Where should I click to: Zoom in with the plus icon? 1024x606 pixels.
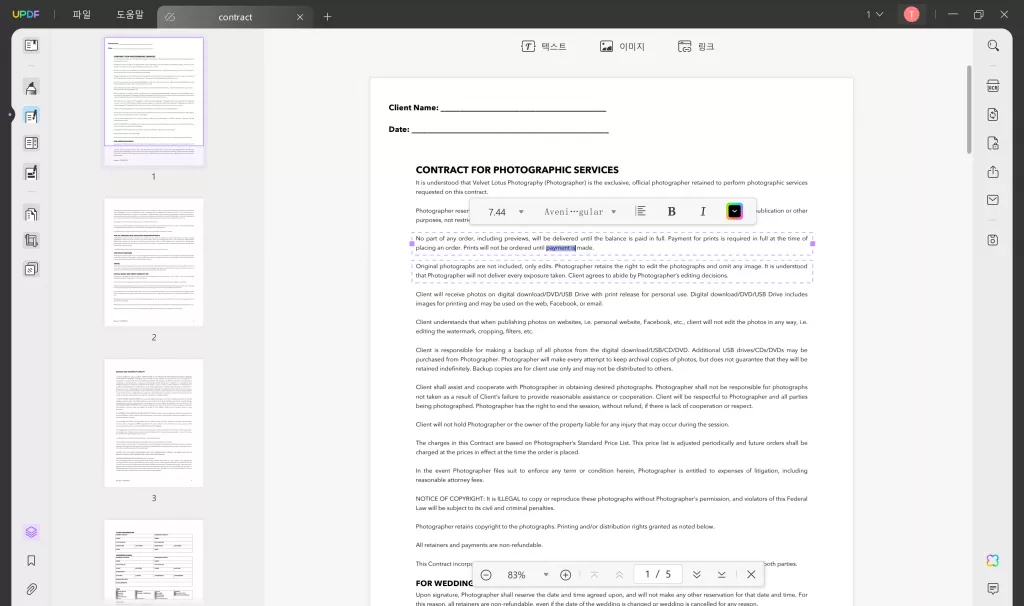pyautogui.click(x=566, y=575)
